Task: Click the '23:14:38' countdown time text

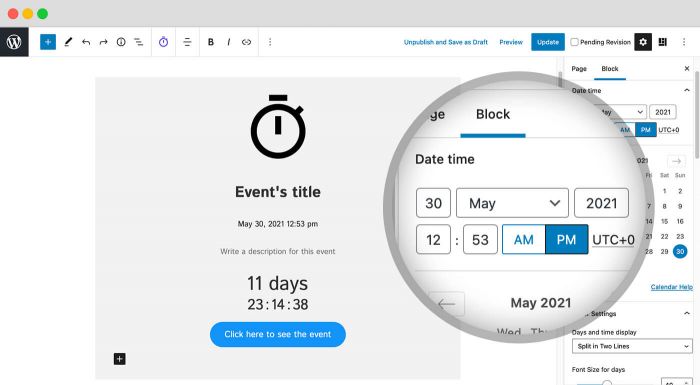Action: [278, 305]
